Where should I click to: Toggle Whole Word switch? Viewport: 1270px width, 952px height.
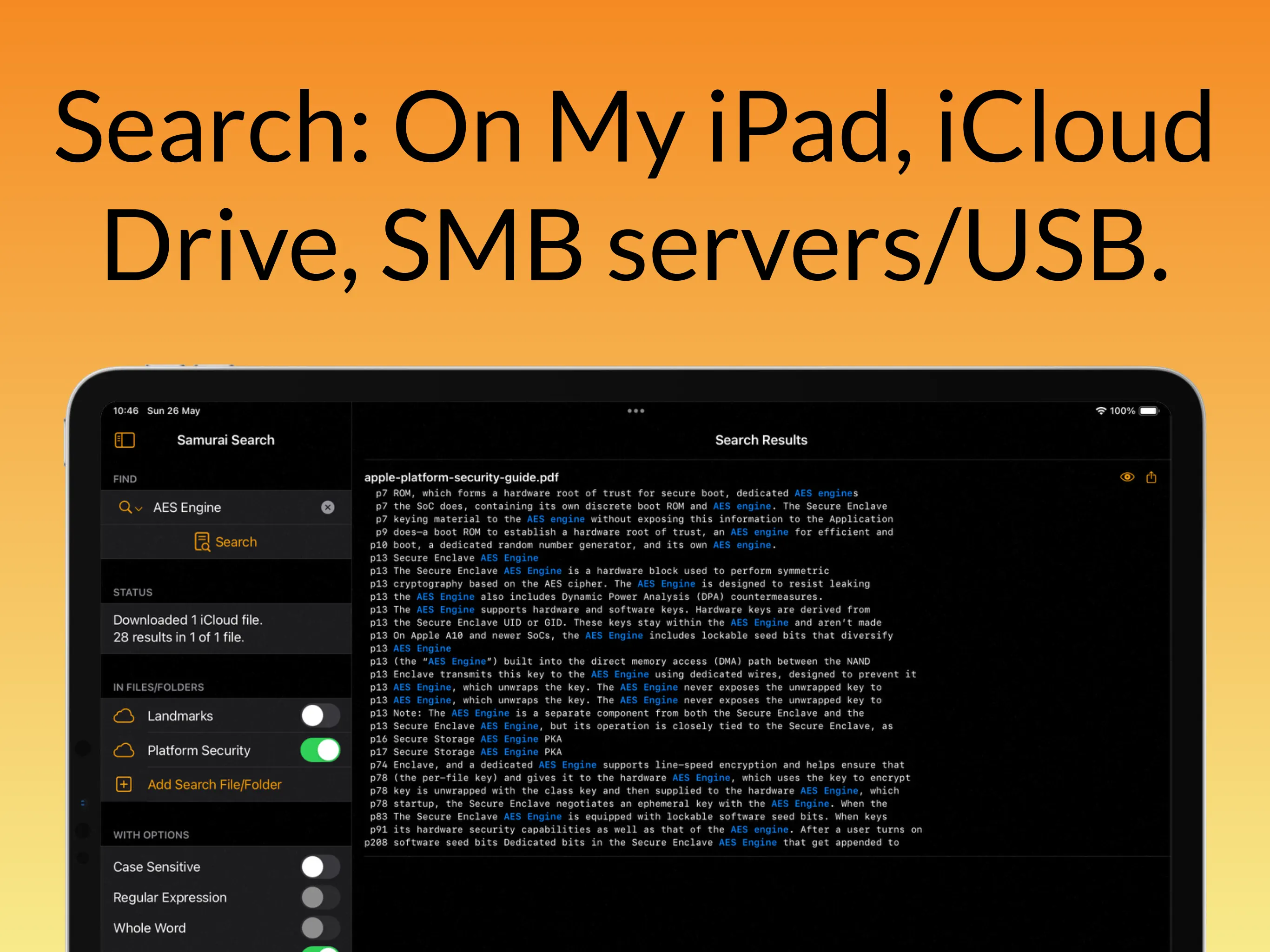(x=320, y=927)
